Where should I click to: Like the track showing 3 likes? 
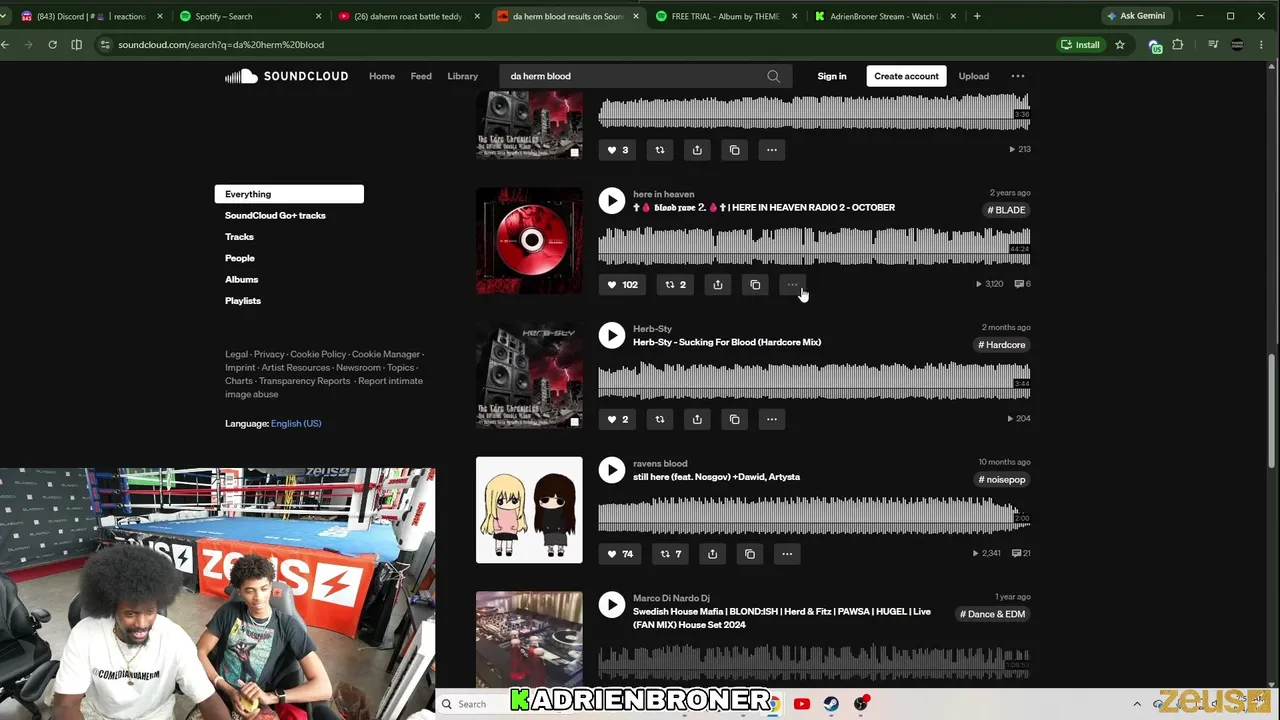click(618, 150)
